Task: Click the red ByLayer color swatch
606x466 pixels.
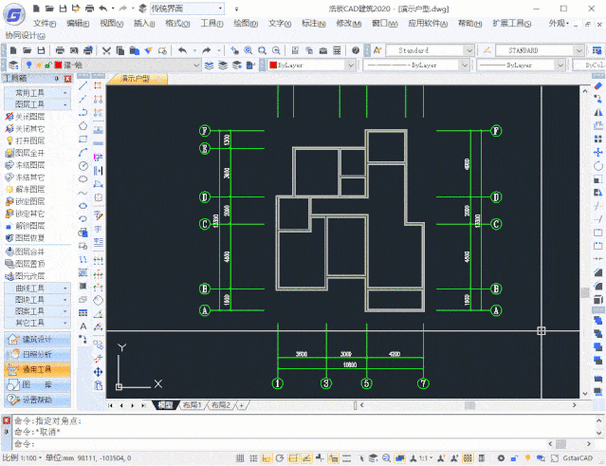Action: click(273, 65)
